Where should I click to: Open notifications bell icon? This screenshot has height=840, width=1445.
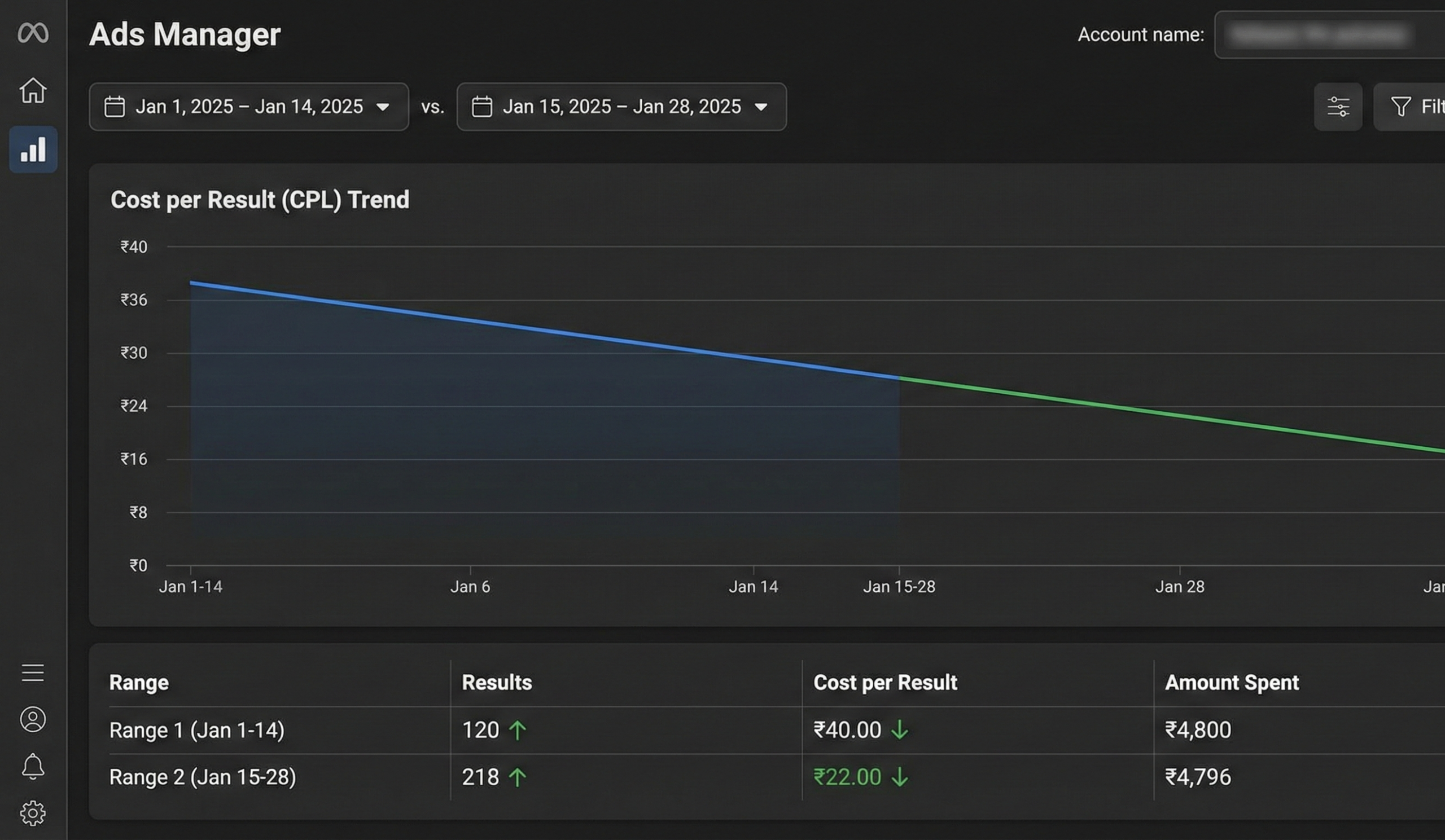[33, 766]
